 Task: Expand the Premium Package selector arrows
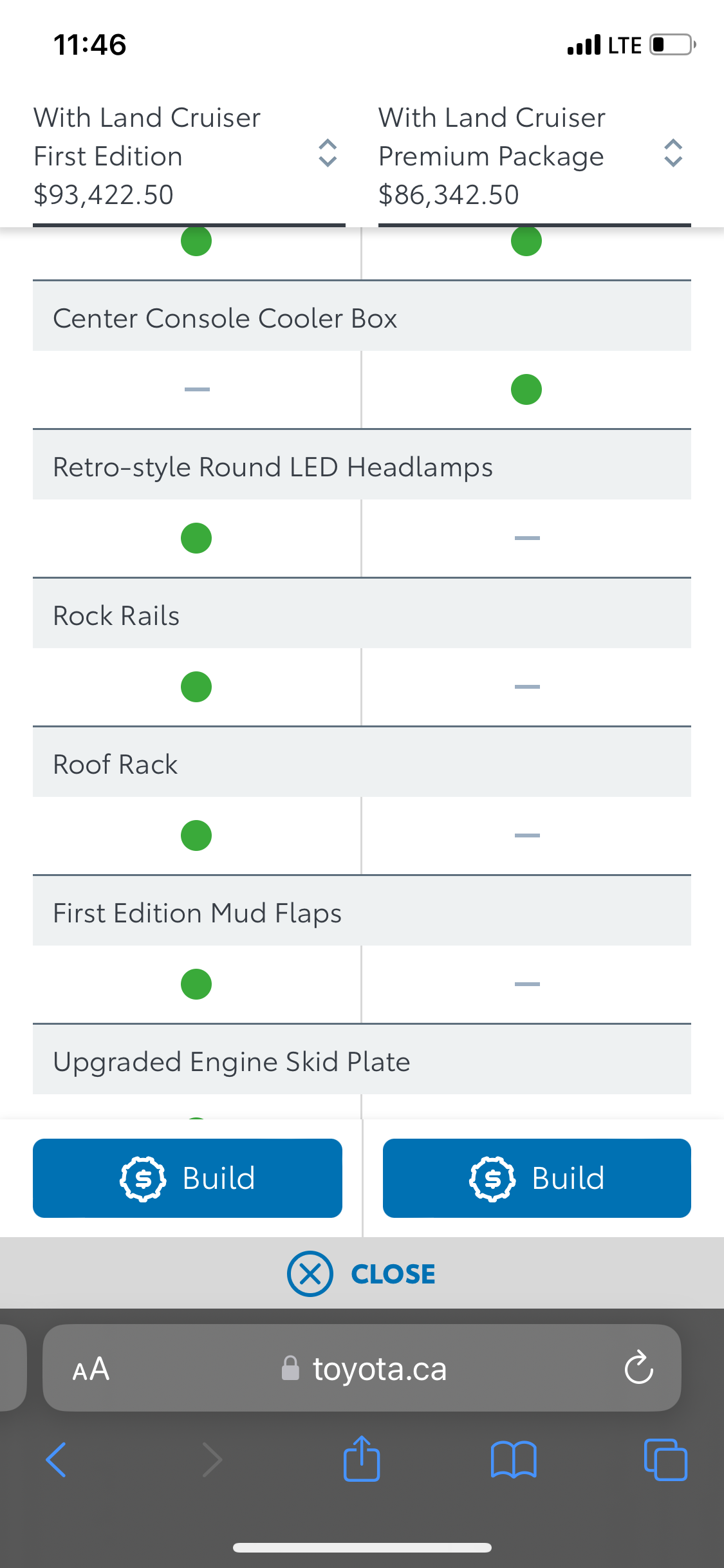click(x=673, y=153)
